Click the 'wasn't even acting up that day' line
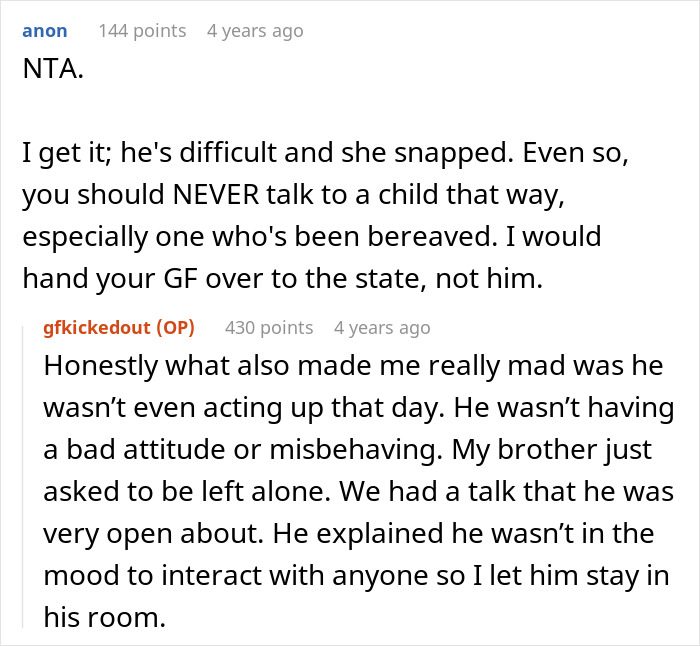700x646 pixels. pyautogui.click(x=359, y=409)
